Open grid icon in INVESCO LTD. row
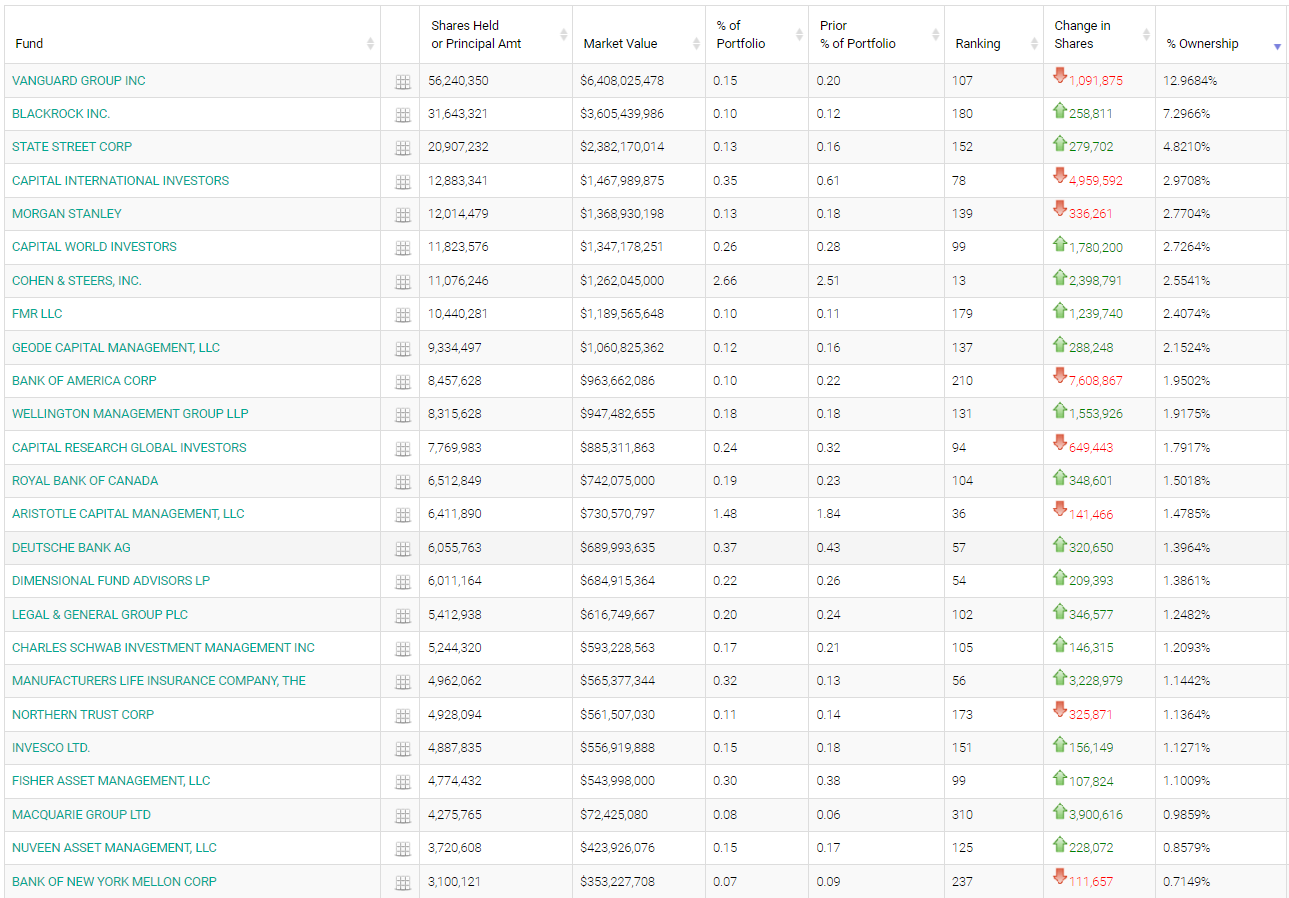The image size is (1289, 898). (403, 749)
